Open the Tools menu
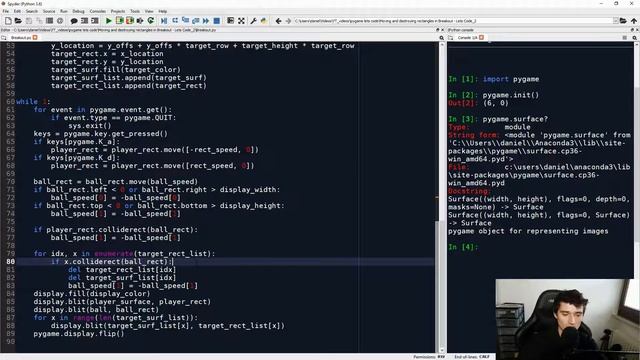 pos(135,11)
